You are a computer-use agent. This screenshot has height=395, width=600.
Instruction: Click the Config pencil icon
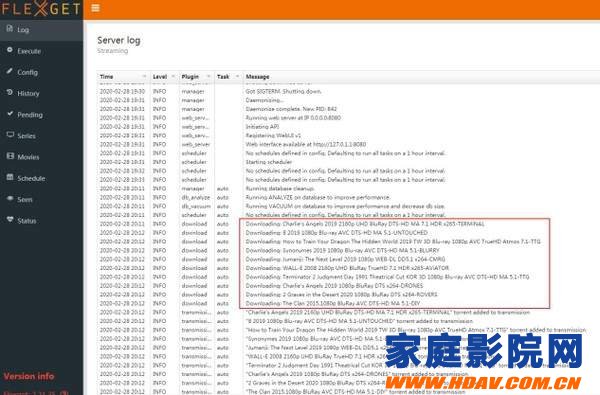10,71
